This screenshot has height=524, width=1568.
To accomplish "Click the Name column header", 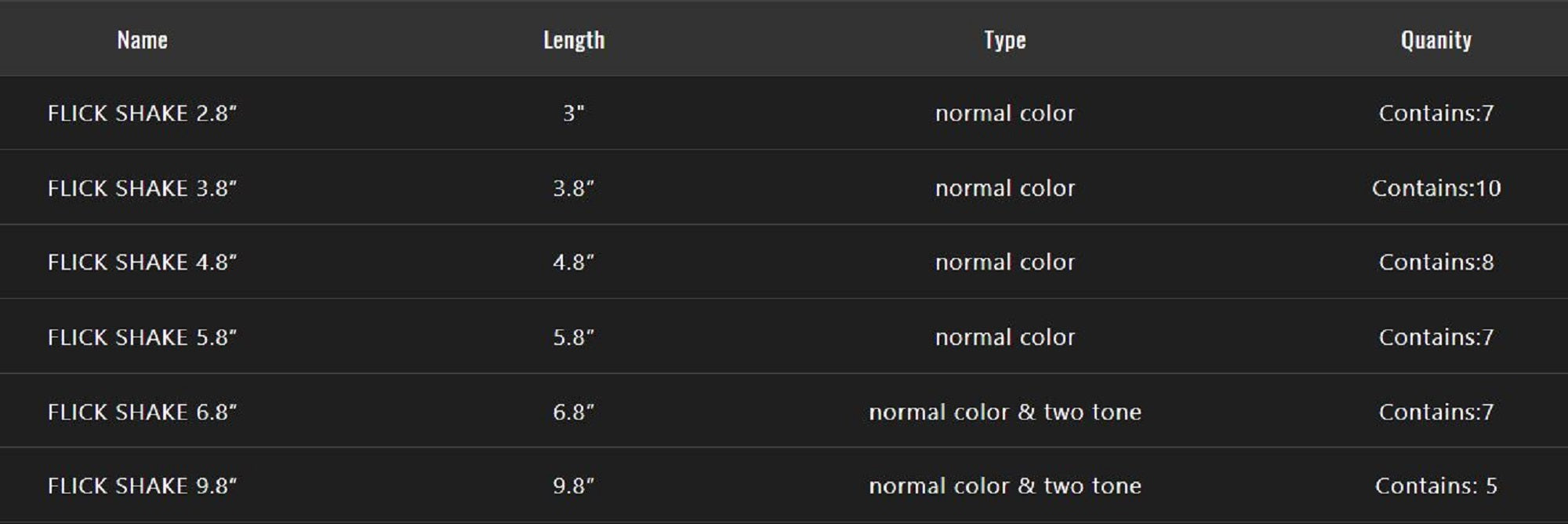I will 142,40.
